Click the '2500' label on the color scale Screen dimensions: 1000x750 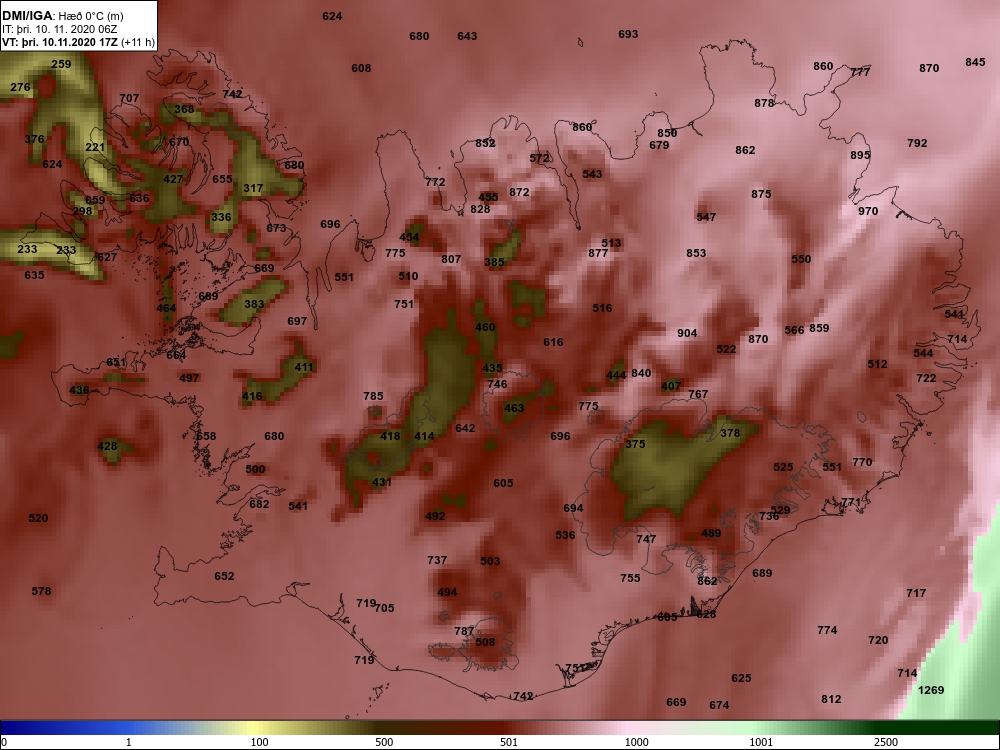(885, 742)
